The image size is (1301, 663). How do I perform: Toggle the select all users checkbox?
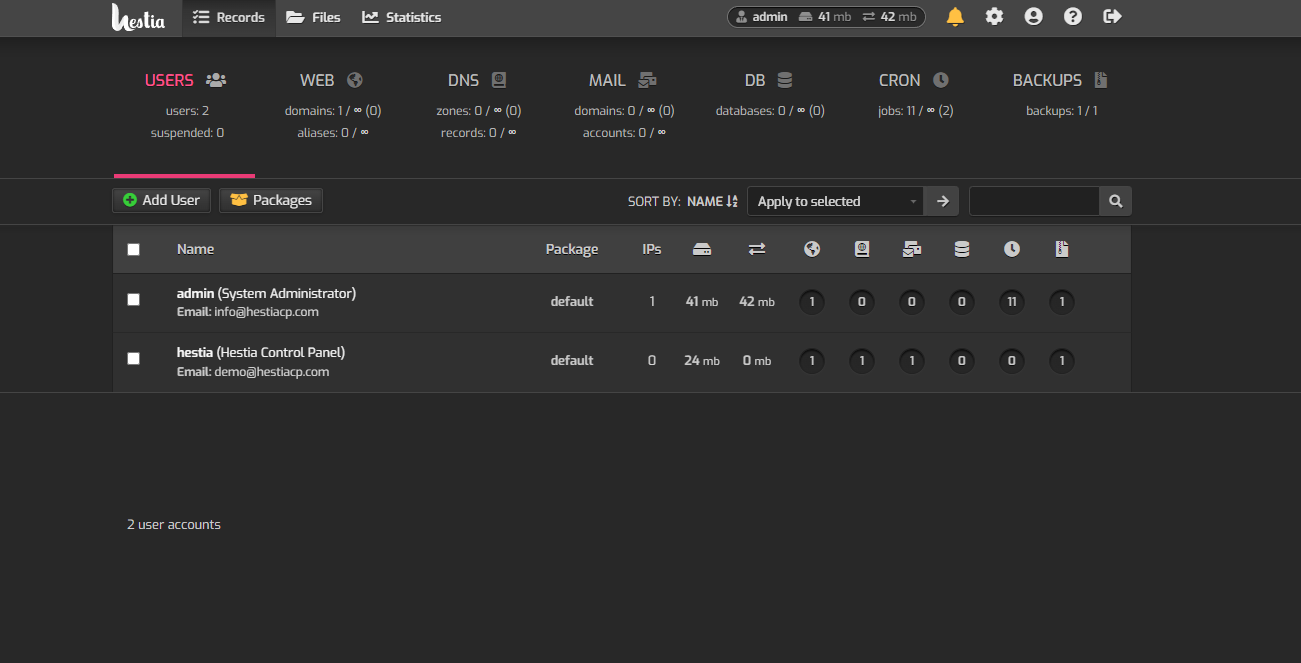(x=134, y=250)
